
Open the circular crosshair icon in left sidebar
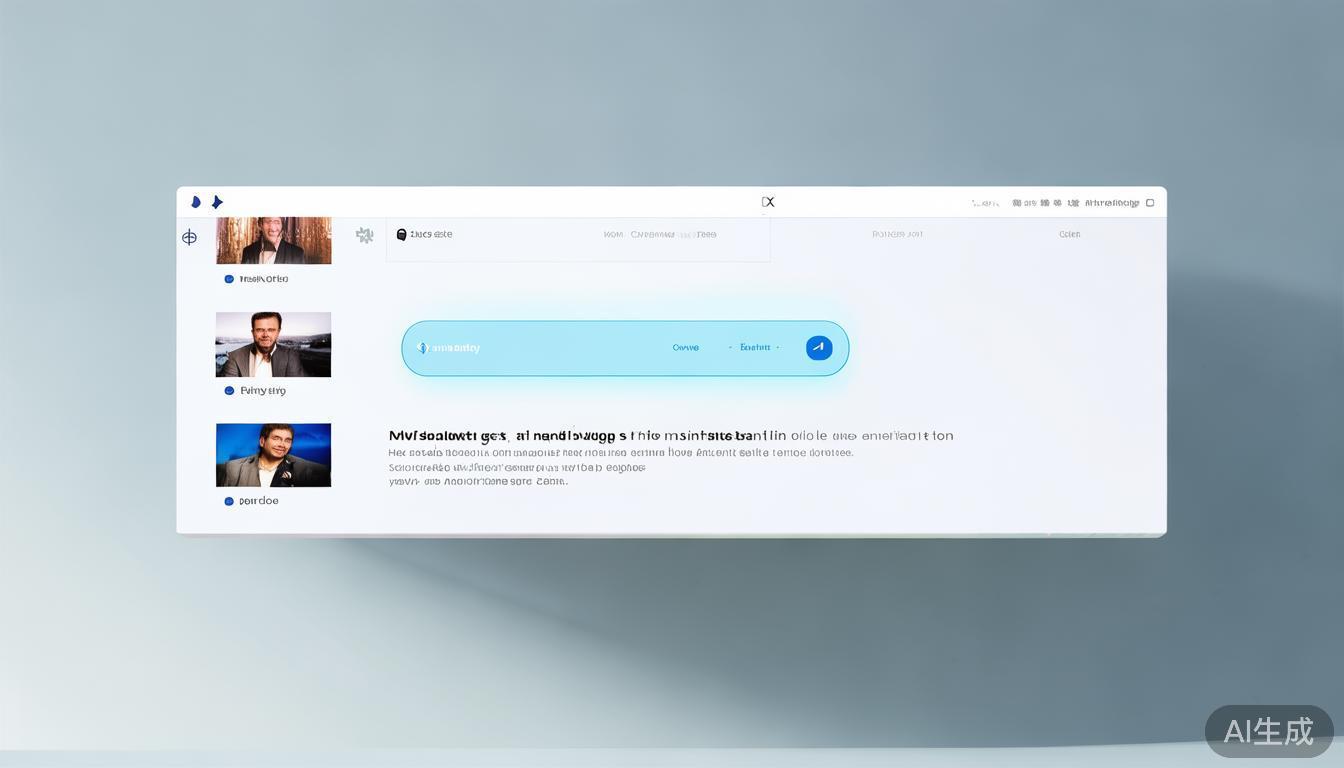tap(189, 237)
